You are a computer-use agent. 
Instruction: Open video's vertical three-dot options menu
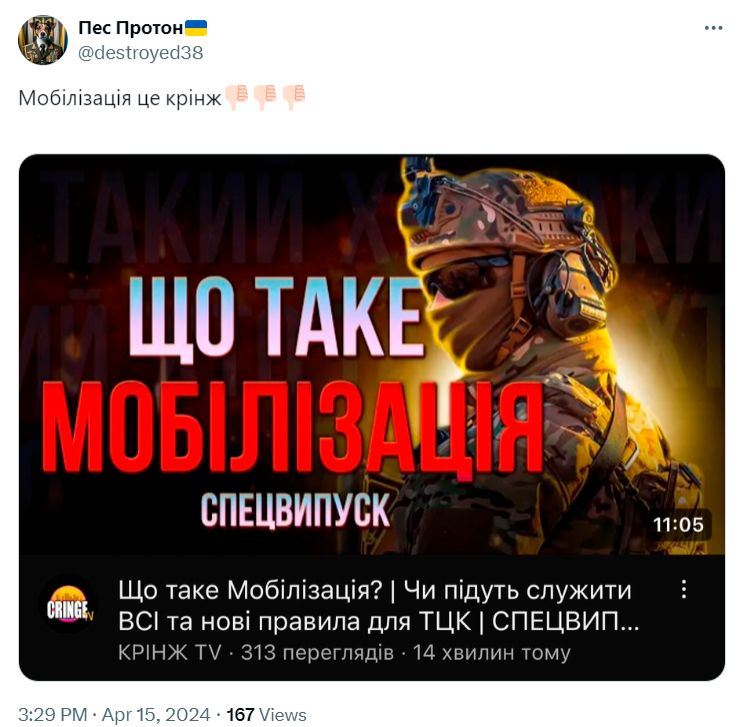[x=684, y=589]
